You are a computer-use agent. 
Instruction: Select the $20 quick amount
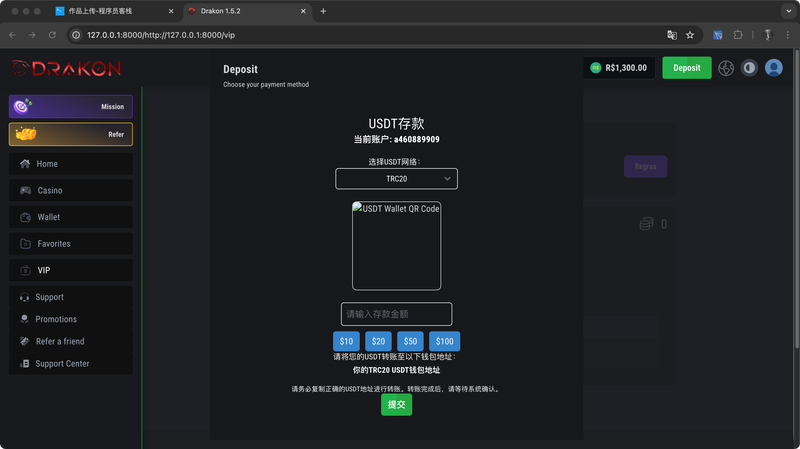(378, 341)
